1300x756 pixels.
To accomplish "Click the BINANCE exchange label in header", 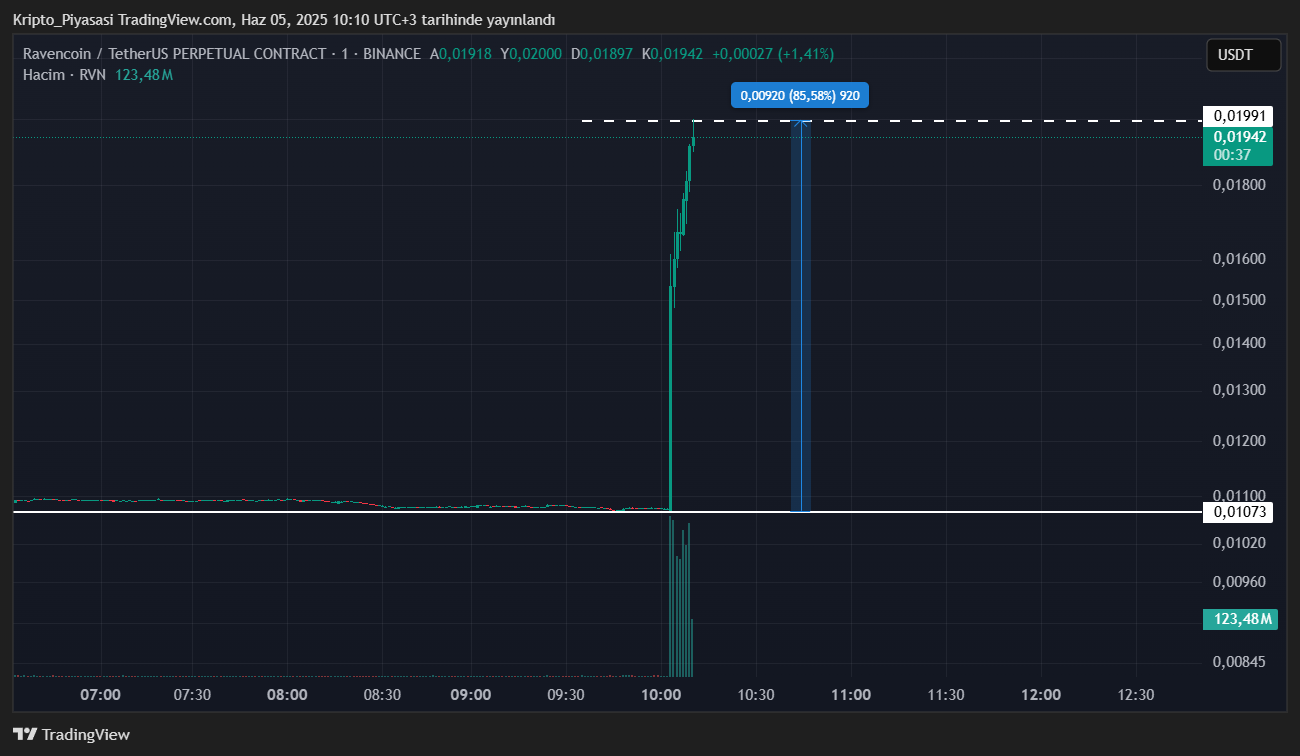I will 391,54.
